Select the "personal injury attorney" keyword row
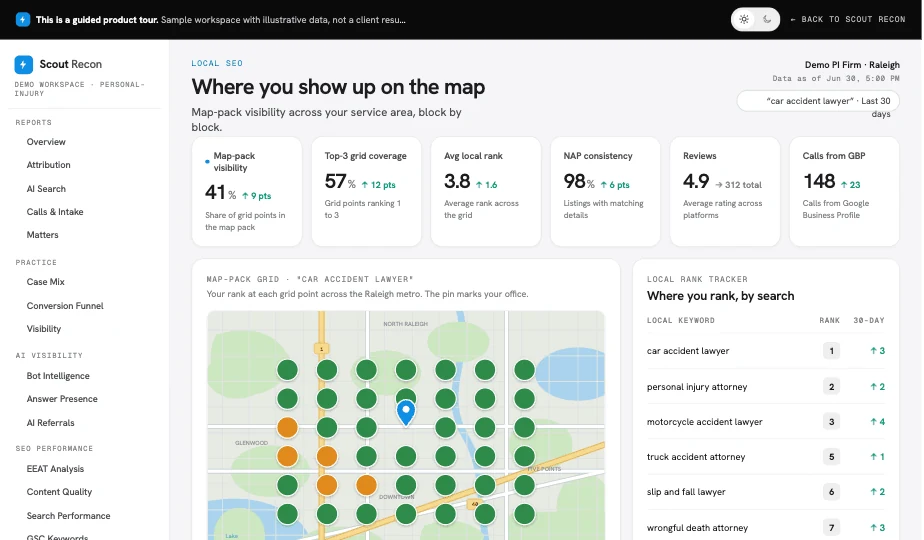Screen dimensions: 924x540 tap(765, 387)
